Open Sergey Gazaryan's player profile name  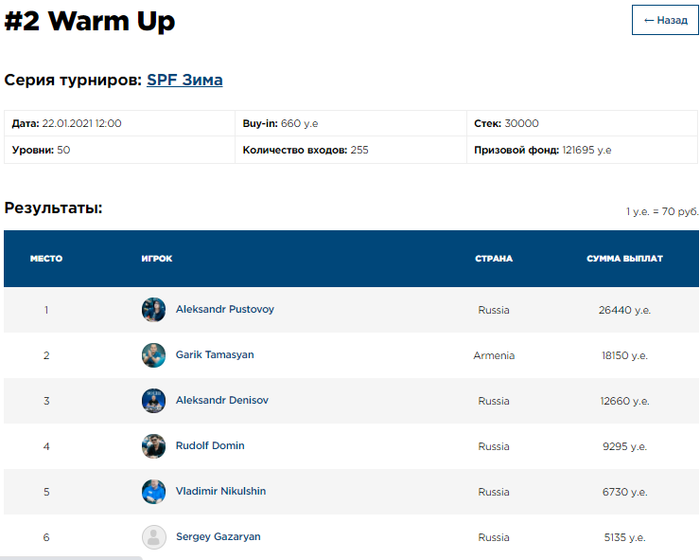pos(218,537)
